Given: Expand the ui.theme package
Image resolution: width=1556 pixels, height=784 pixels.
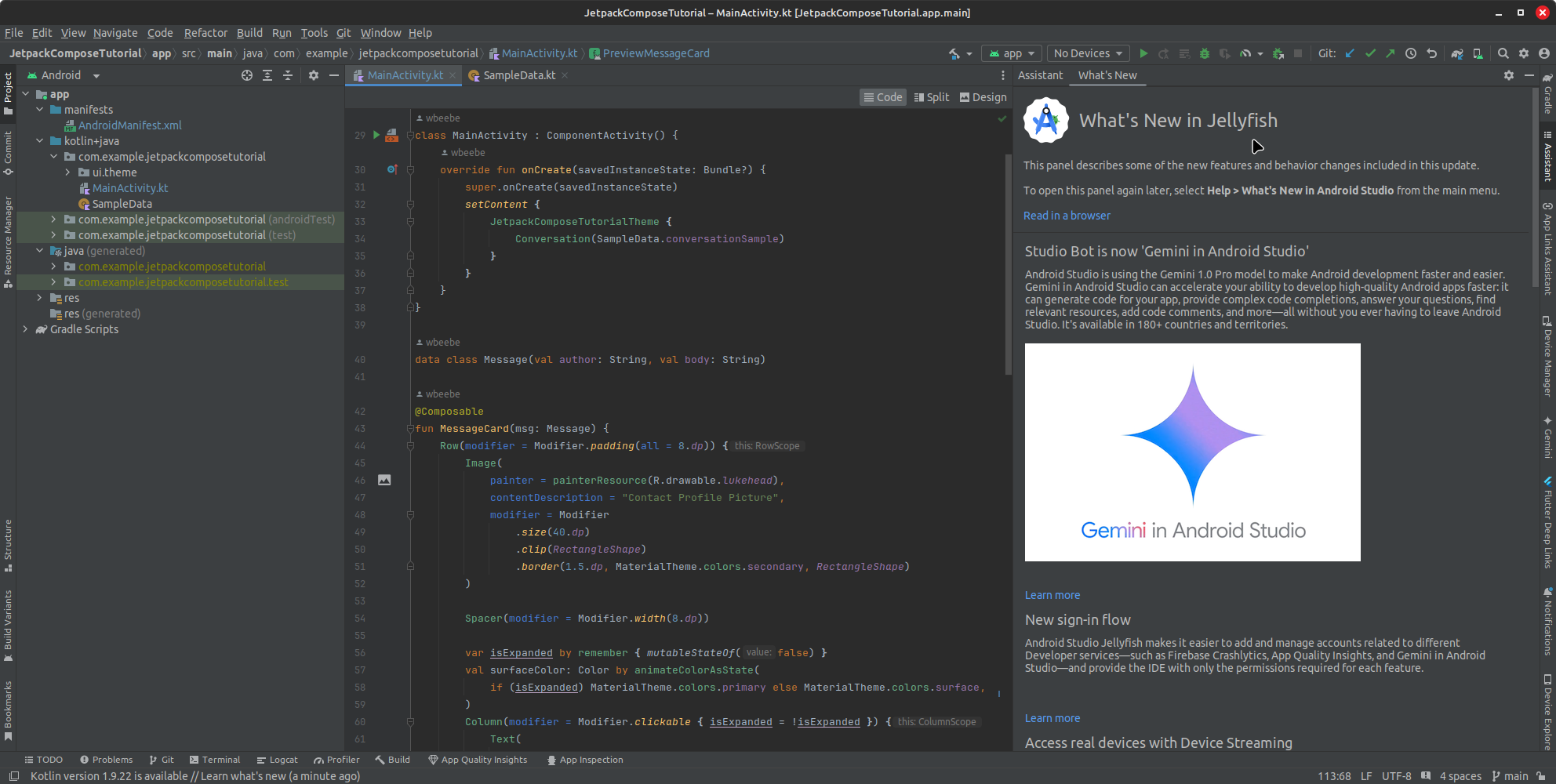Looking at the screenshot, I should pos(67,172).
